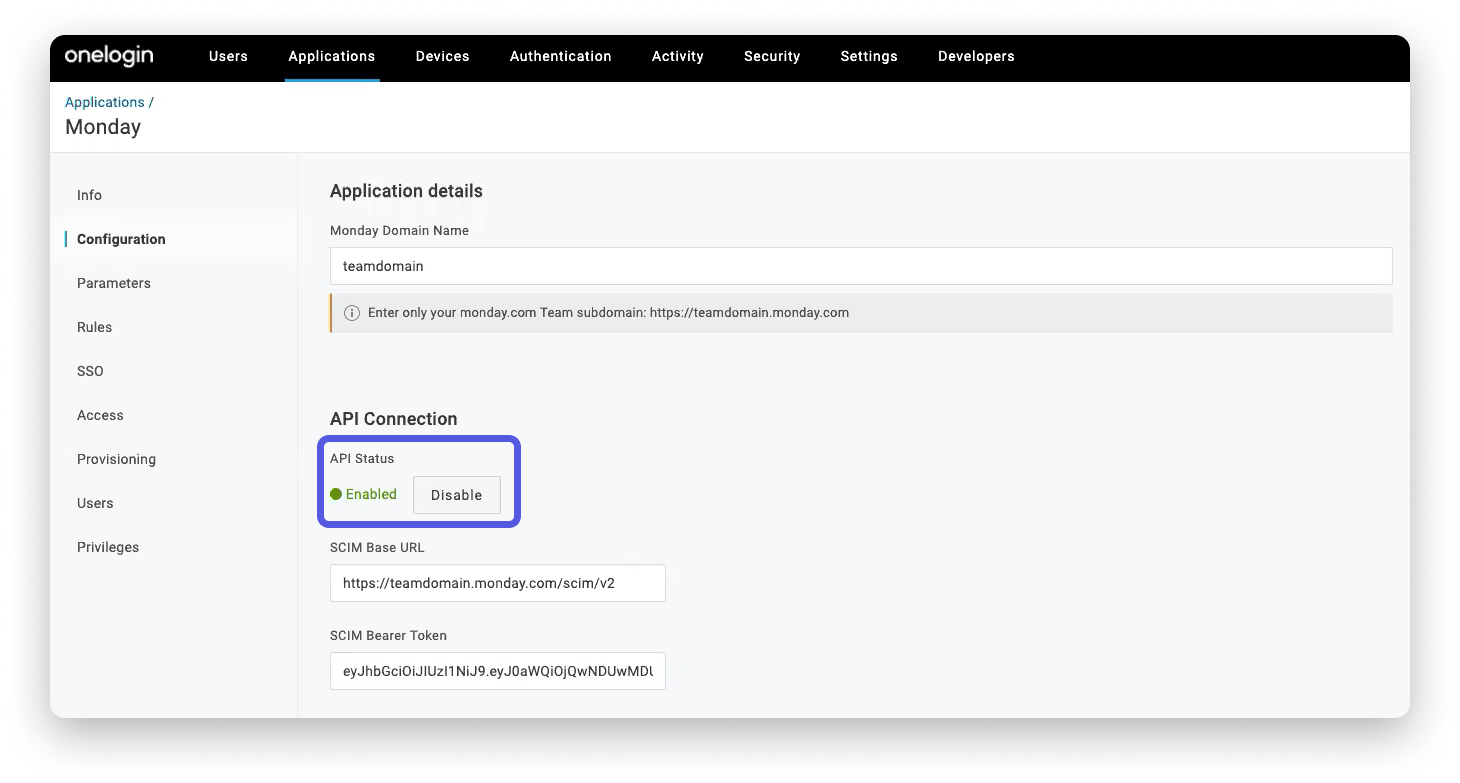Select the SCIM Bearer Token field
This screenshot has height=783, width=1460.
pos(497,671)
